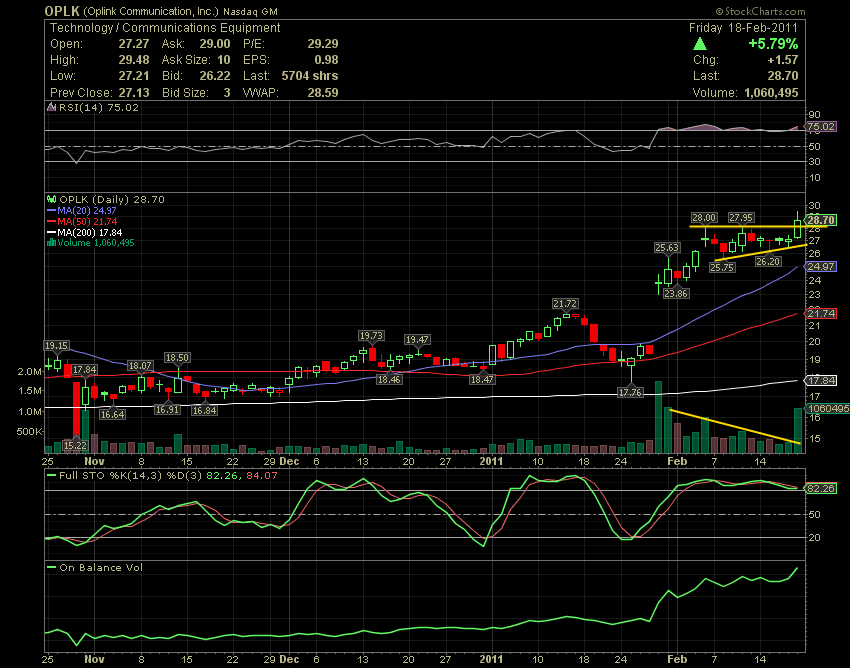Click the blue 24.97 MA tag on axis
The height and width of the screenshot is (668, 850).
tap(821, 267)
